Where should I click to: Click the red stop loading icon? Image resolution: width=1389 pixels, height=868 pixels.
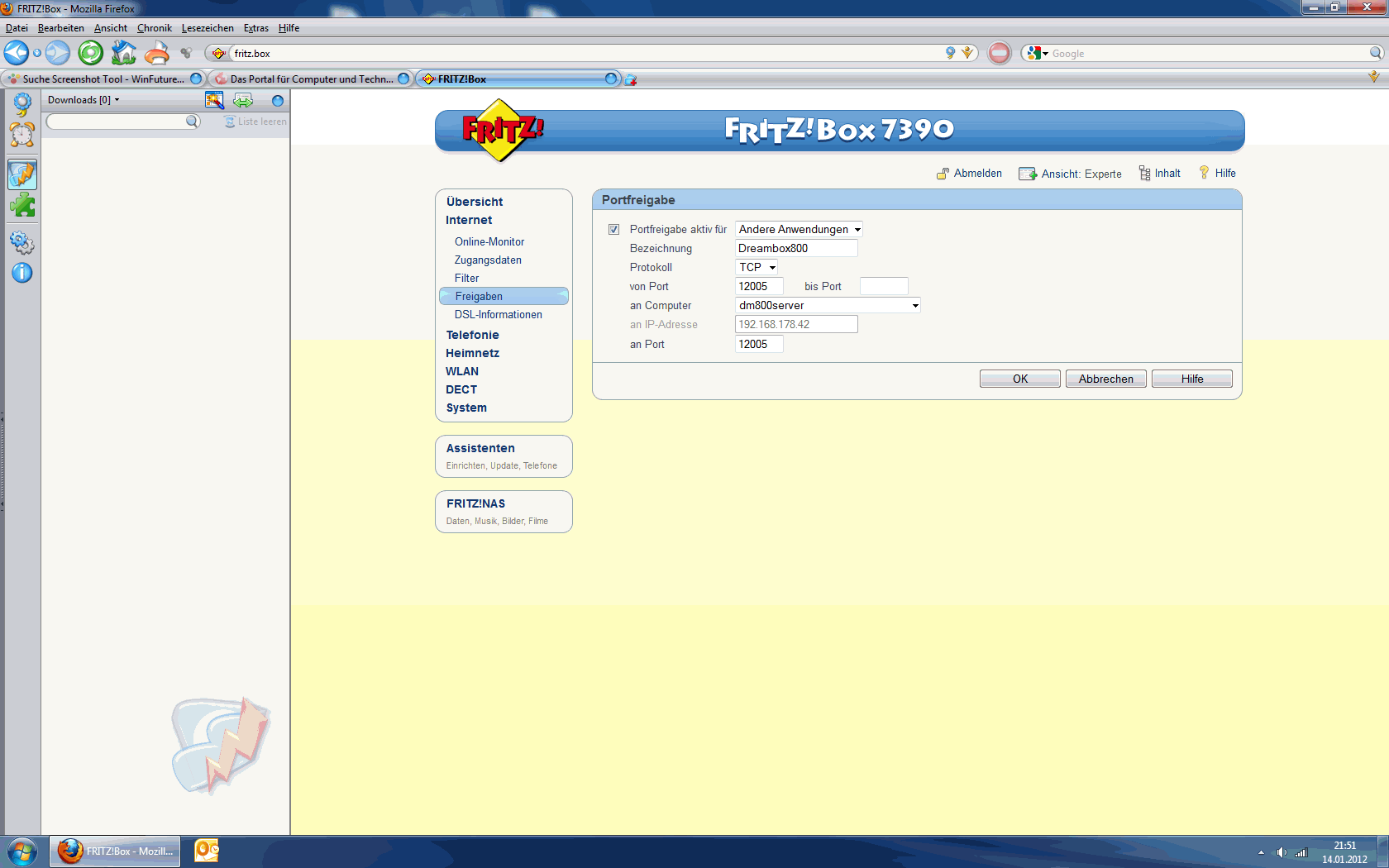[x=999, y=53]
